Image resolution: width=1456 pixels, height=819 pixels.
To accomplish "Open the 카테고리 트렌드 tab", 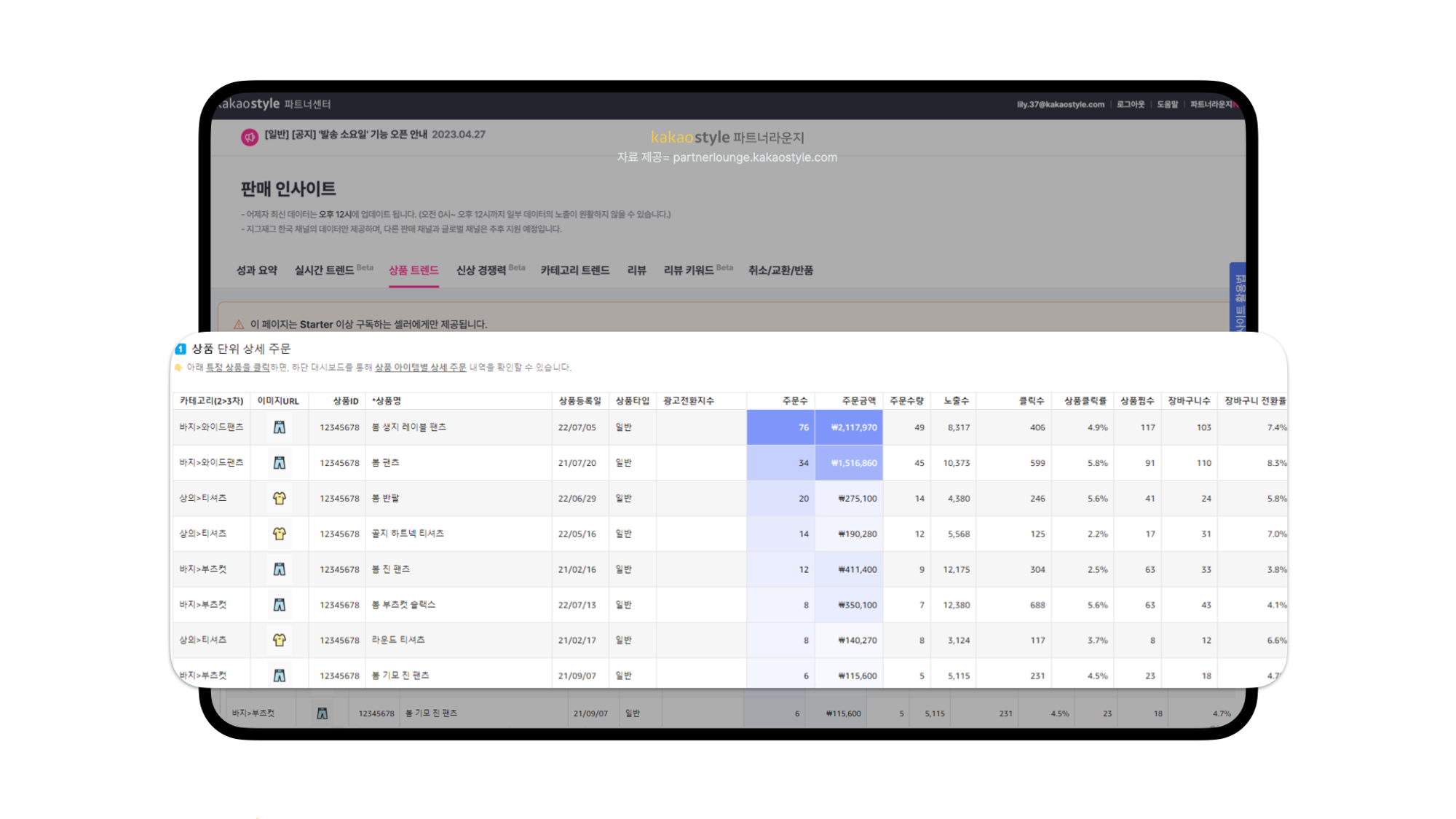I will [x=575, y=270].
